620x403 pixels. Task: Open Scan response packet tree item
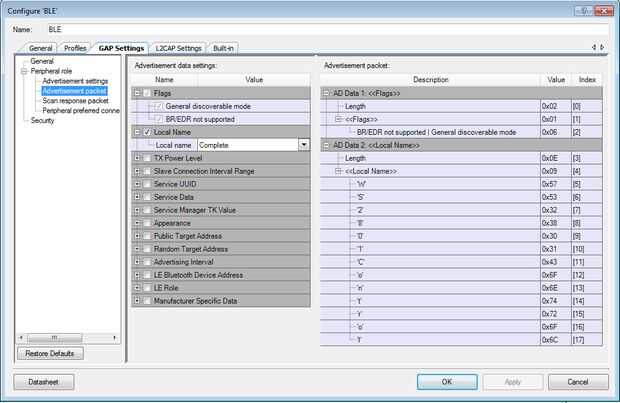75,101
